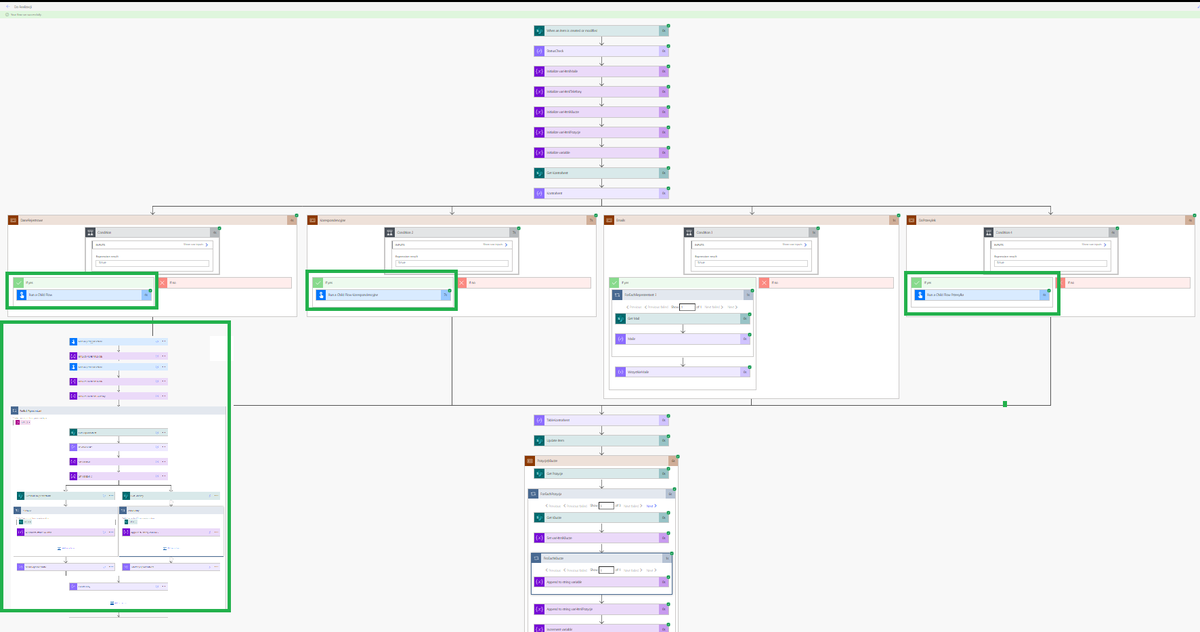
Task: Click Next in the innermost For each pager
Action: coord(651,569)
